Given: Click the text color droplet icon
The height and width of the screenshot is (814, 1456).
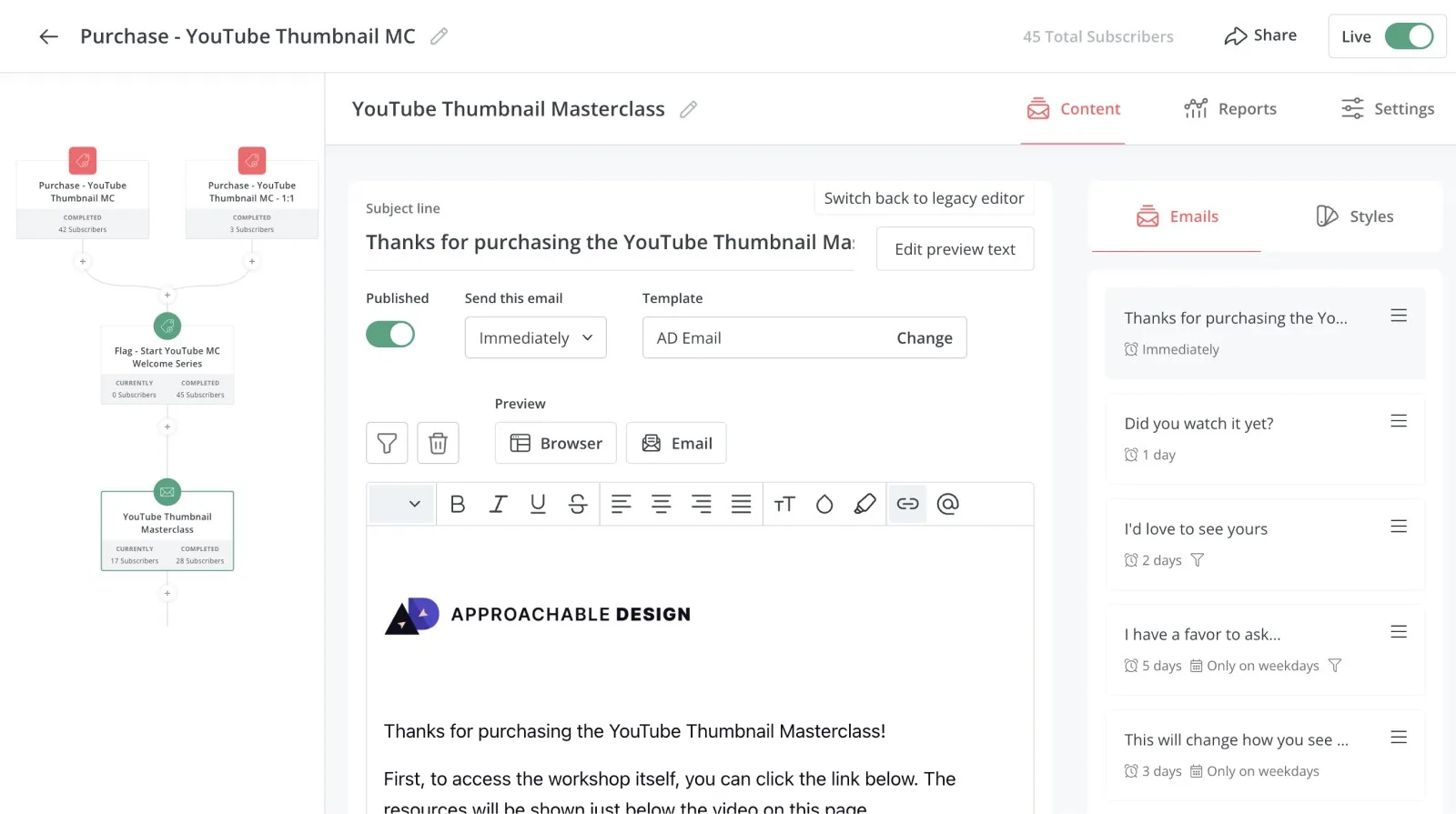Looking at the screenshot, I should (824, 504).
